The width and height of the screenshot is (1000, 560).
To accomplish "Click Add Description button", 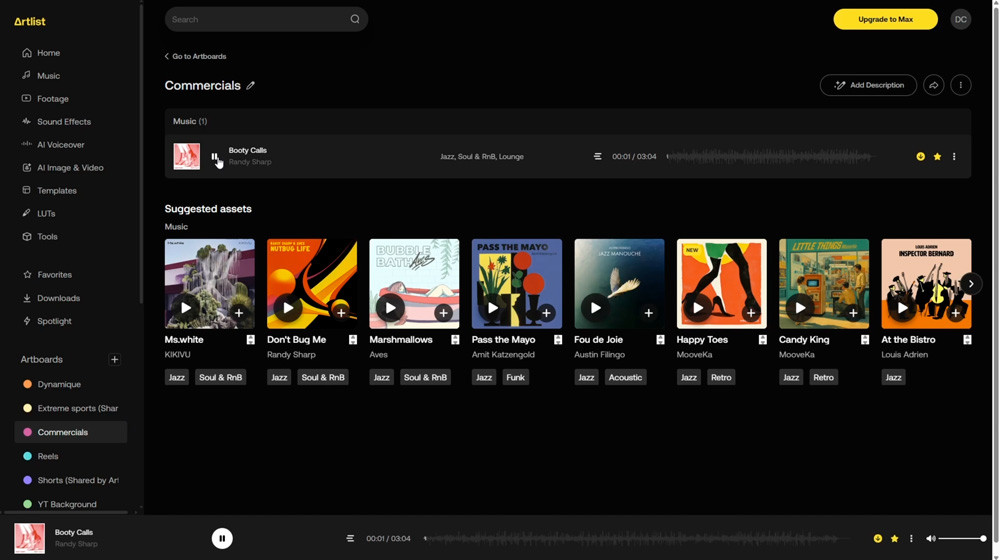I will 868,85.
